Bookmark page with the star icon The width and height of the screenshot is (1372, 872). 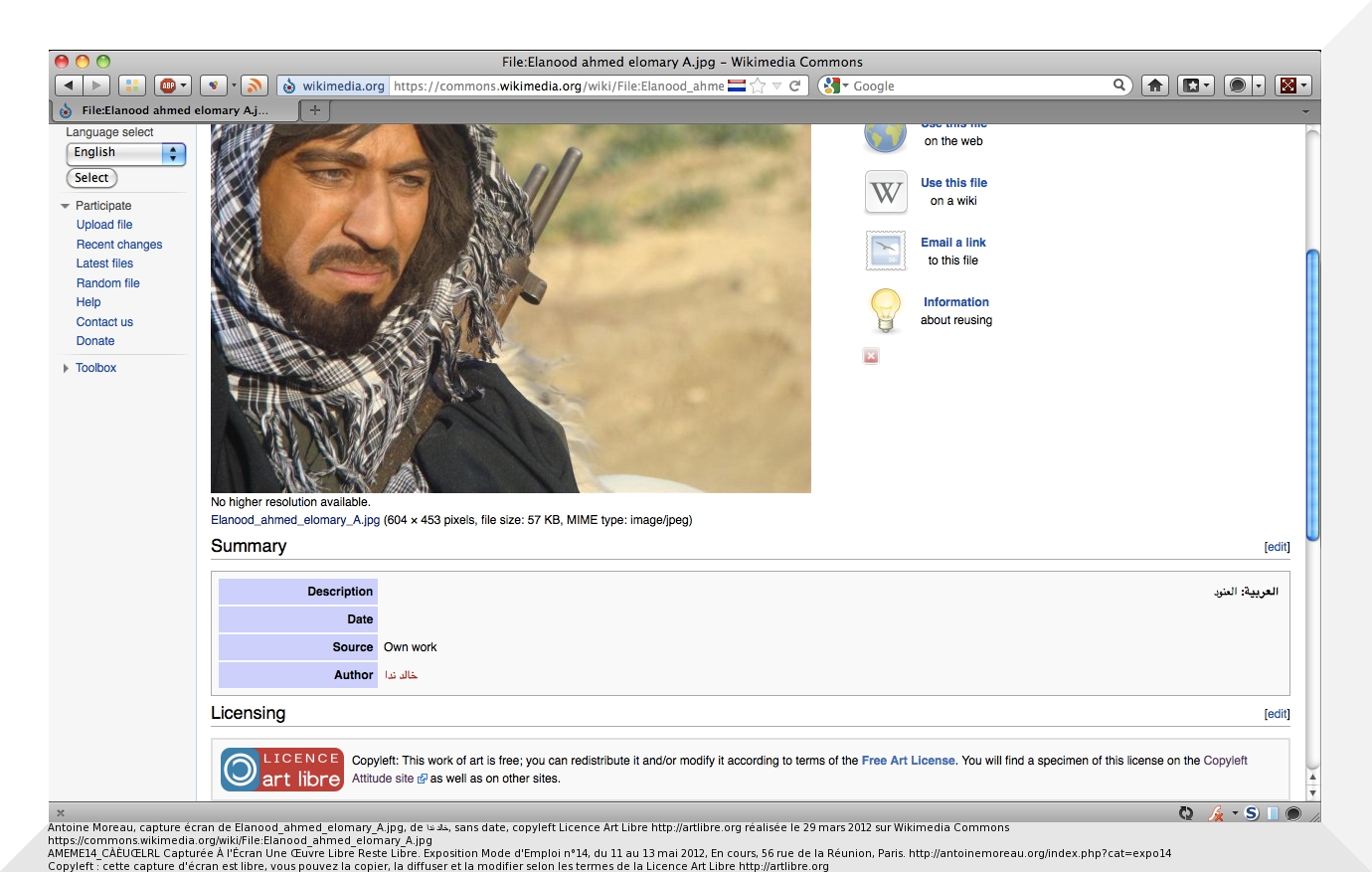pos(758,86)
